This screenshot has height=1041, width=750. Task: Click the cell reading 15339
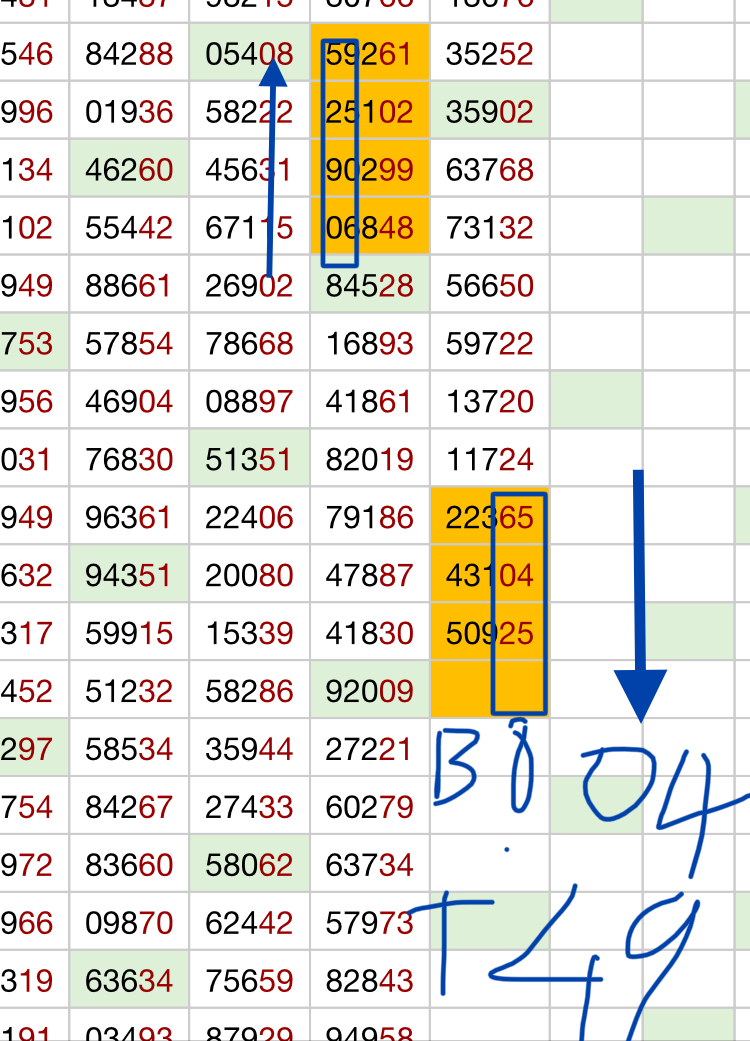[x=250, y=631]
